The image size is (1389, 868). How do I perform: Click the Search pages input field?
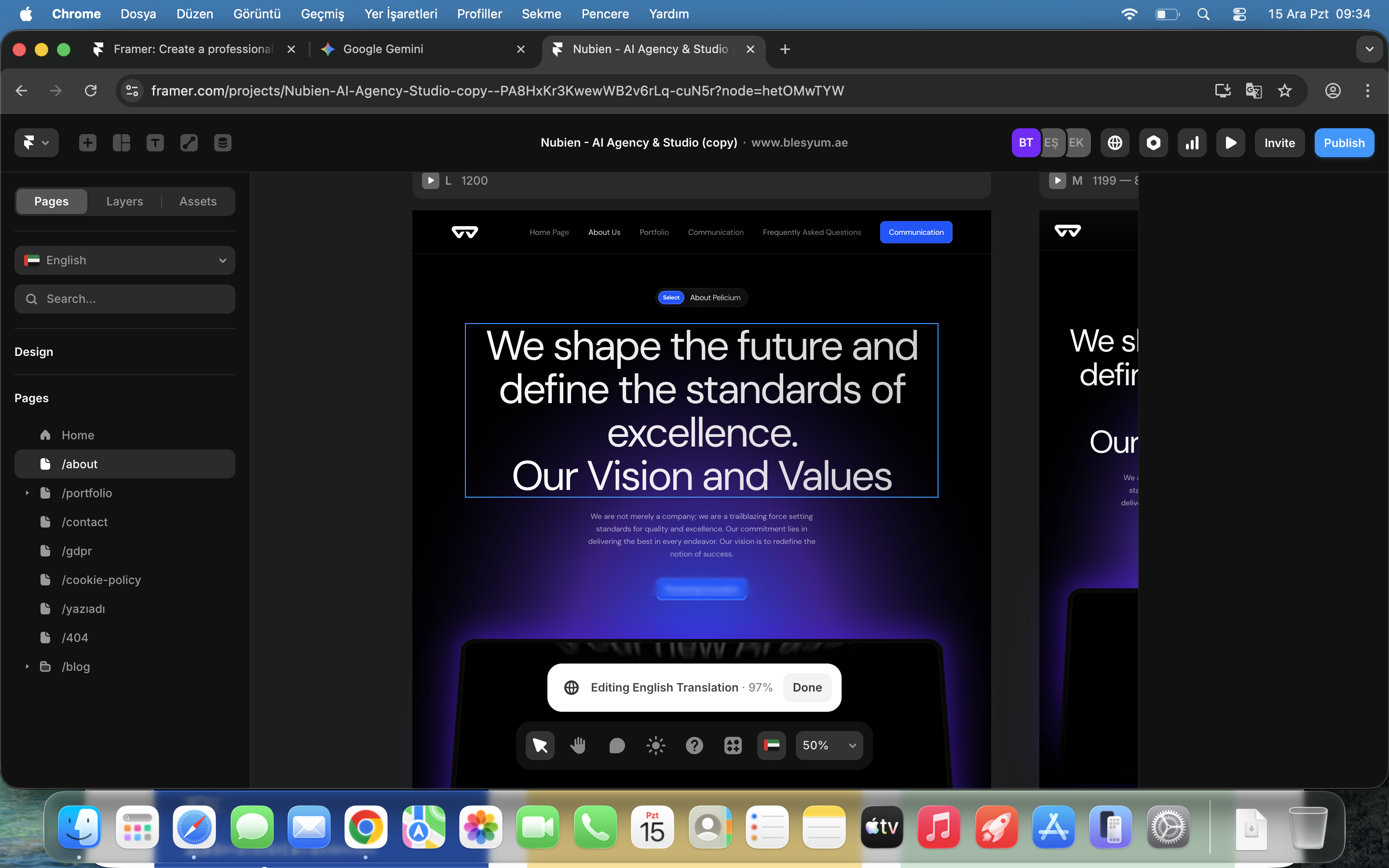124,299
